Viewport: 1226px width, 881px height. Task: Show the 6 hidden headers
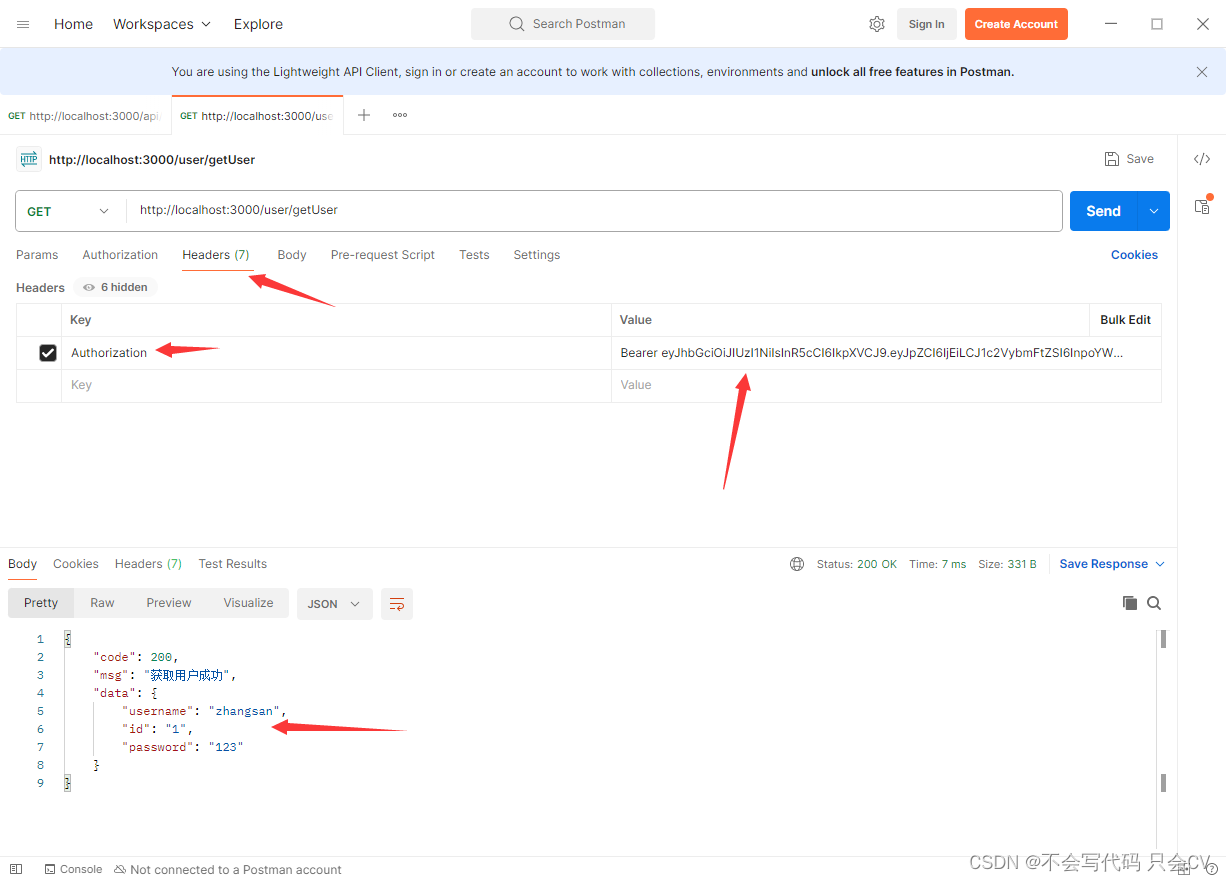(x=116, y=287)
